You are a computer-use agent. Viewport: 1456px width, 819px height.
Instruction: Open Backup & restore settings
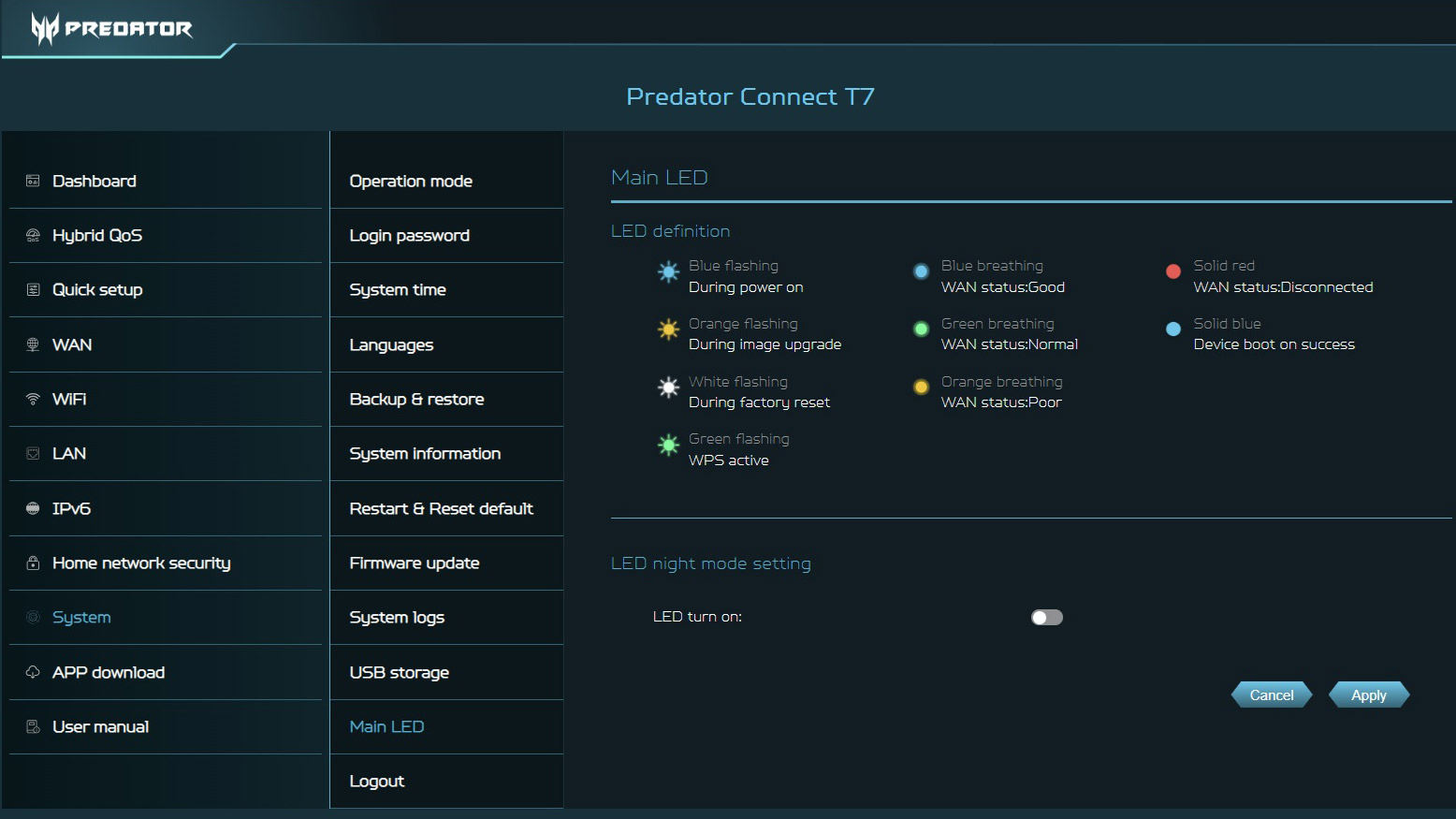pyautogui.click(x=416, y=399)
